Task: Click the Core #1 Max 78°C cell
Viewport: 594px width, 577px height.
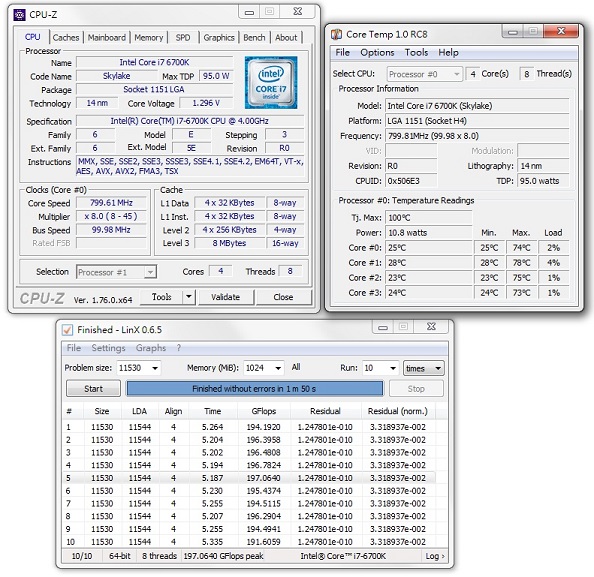Action: (x=521, y=263)
